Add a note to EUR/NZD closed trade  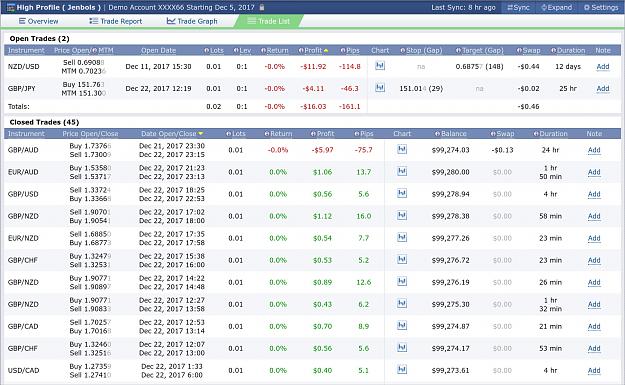[594, 238]
